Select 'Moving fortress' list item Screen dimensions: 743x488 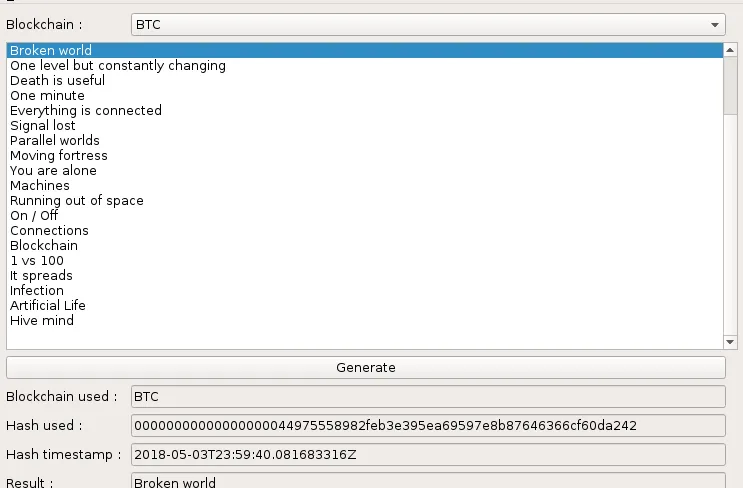pos(365,155)
